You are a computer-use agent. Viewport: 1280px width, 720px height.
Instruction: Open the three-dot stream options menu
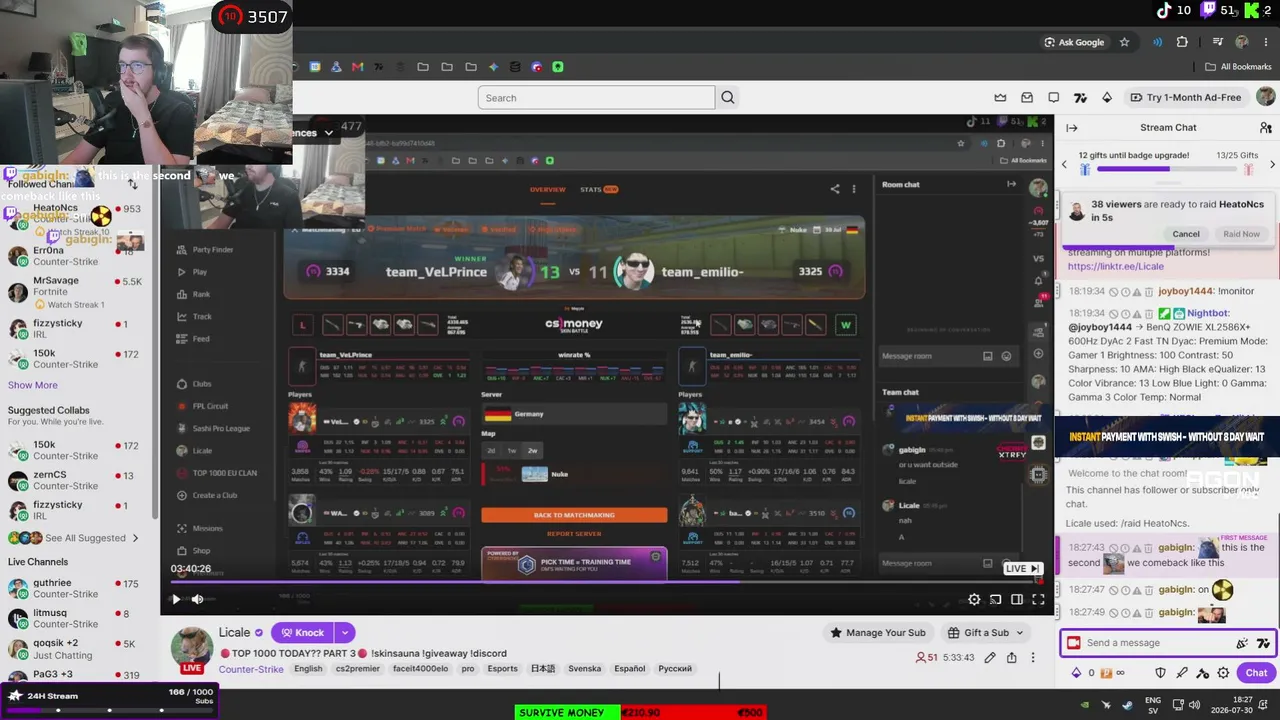(1033, 657)
